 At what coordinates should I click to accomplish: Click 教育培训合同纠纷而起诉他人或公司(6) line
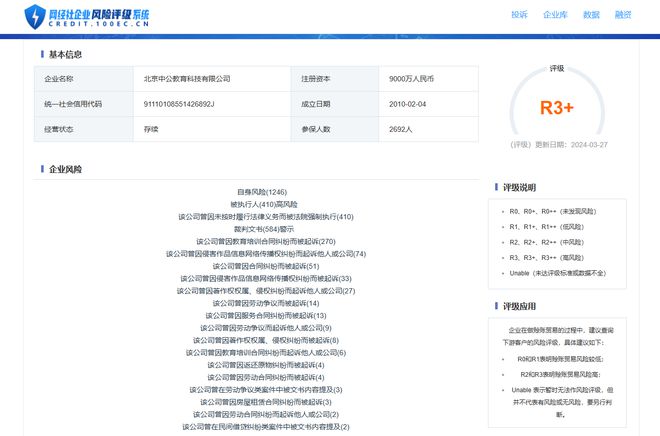coord(266,353)
